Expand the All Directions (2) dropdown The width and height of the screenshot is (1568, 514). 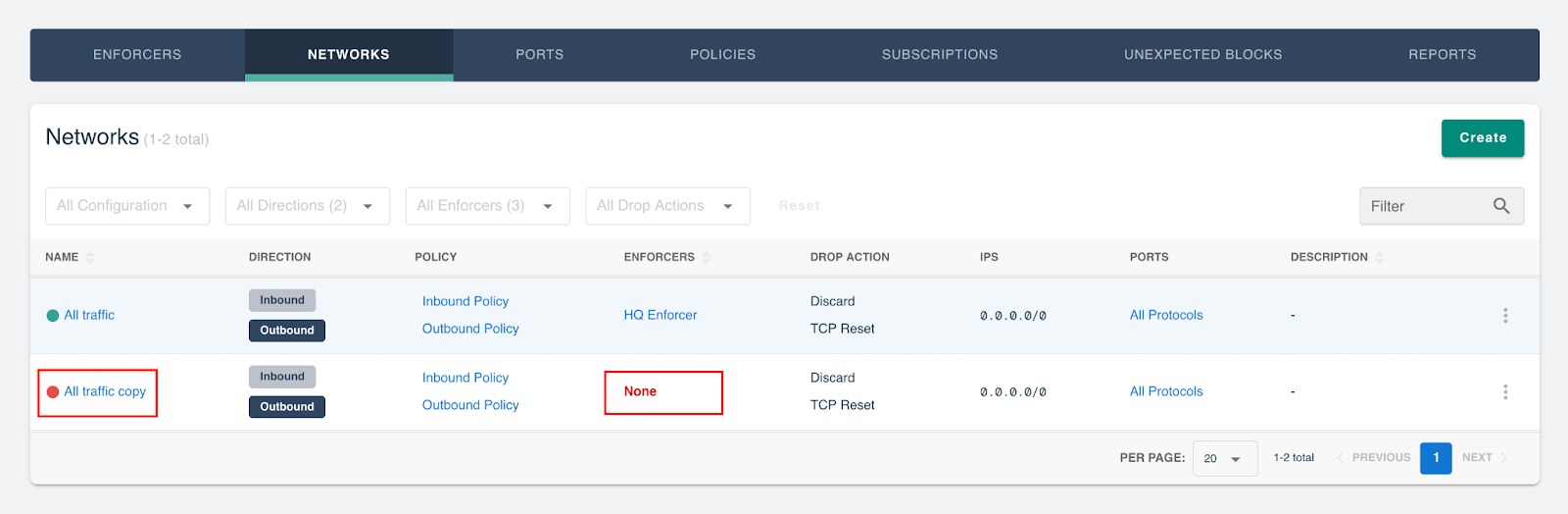coord(308,206)
